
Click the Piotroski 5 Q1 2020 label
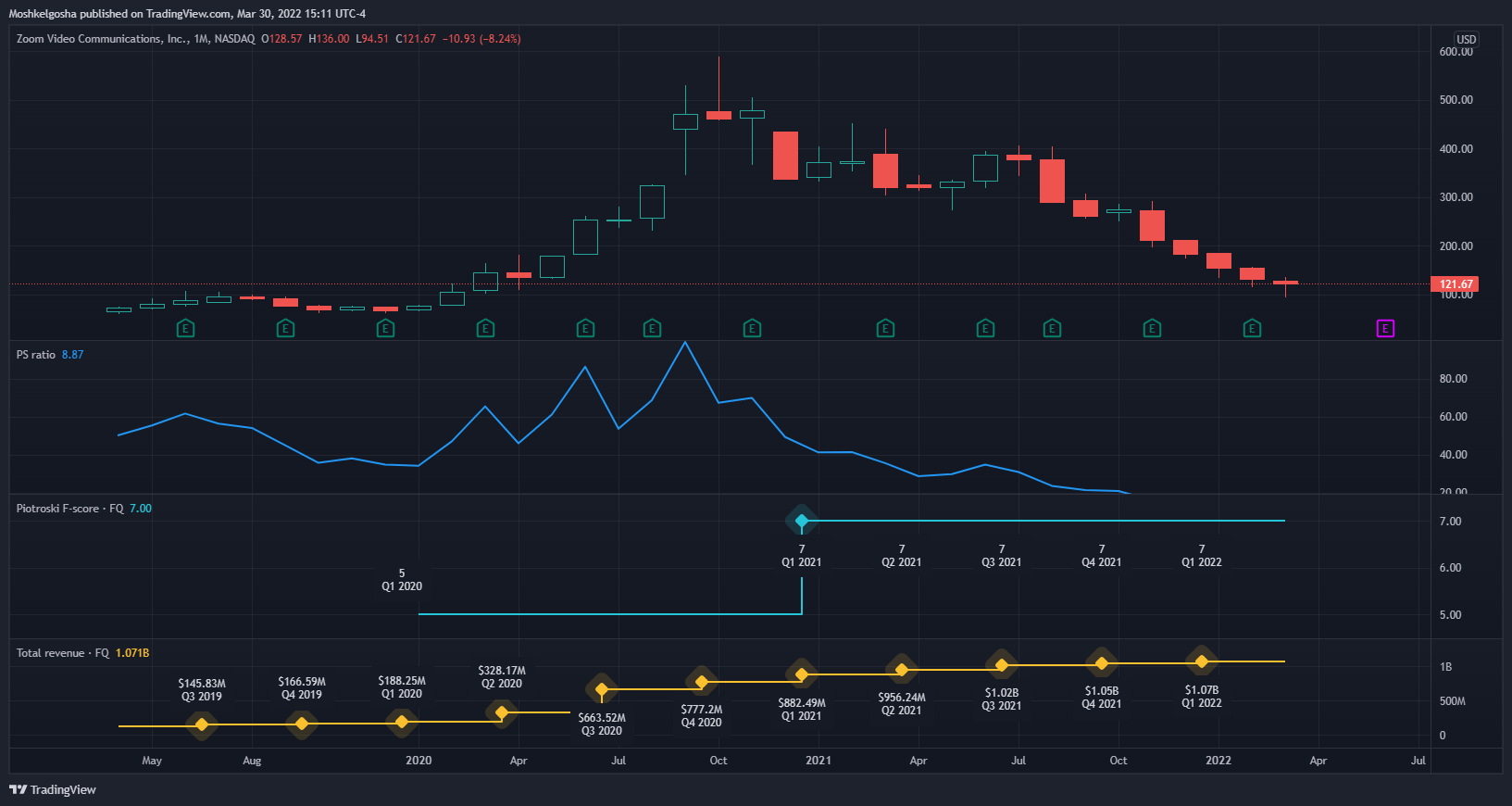[x=402, y=580]
